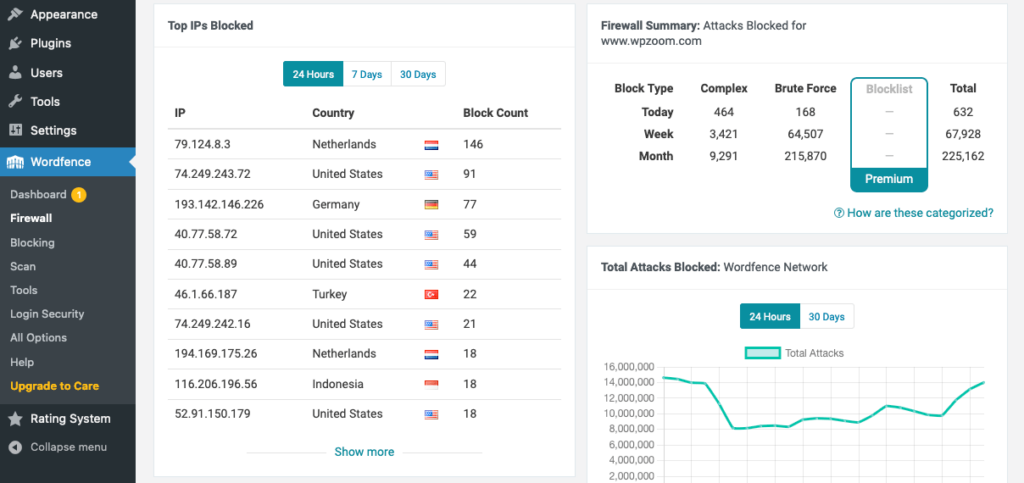1024x483 pixels.
Task: Click the Premium blocklist button
Action: 889,179
